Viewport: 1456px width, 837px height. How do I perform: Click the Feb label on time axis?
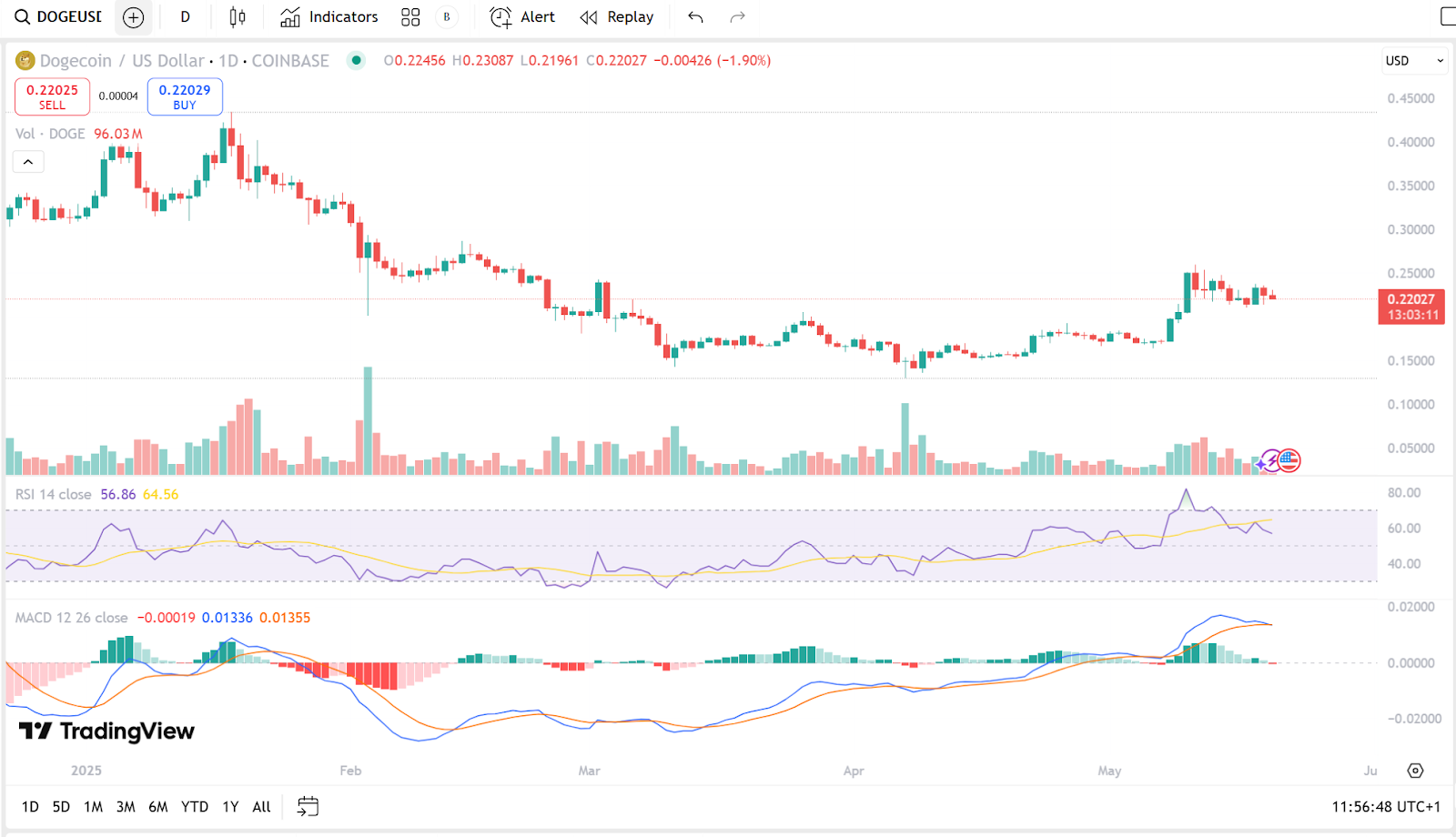point(350,771)
